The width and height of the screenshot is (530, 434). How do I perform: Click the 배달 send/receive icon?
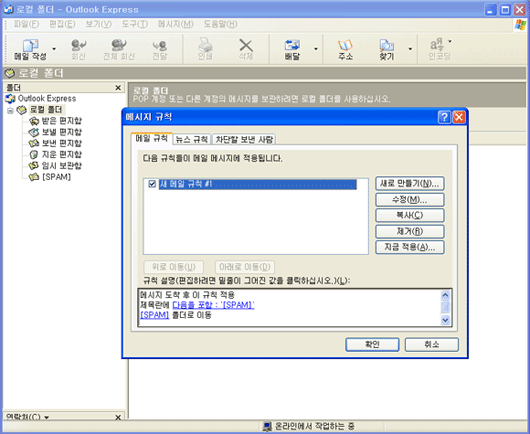point(292,45)
